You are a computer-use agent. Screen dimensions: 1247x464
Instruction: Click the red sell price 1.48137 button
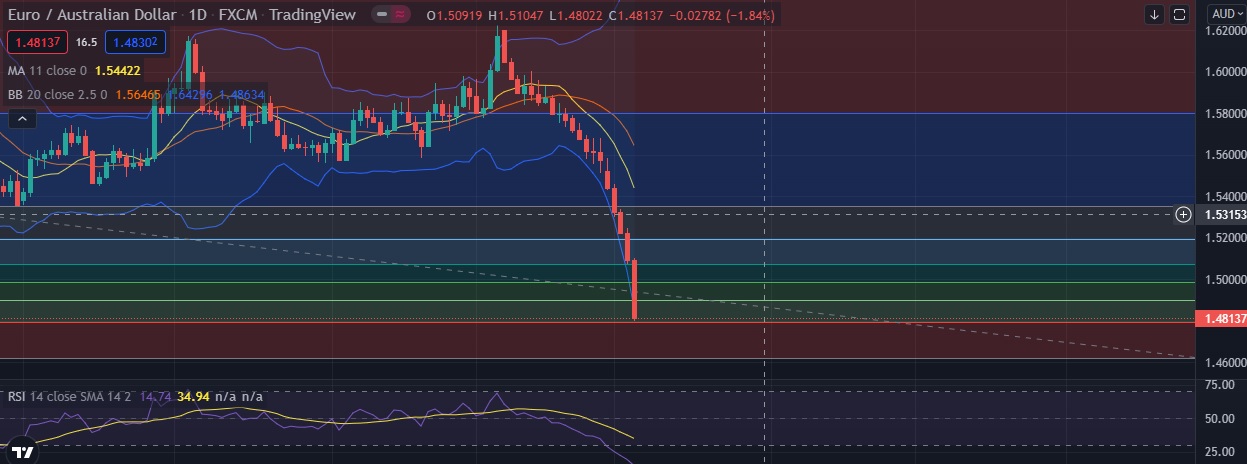pos(36,42)
